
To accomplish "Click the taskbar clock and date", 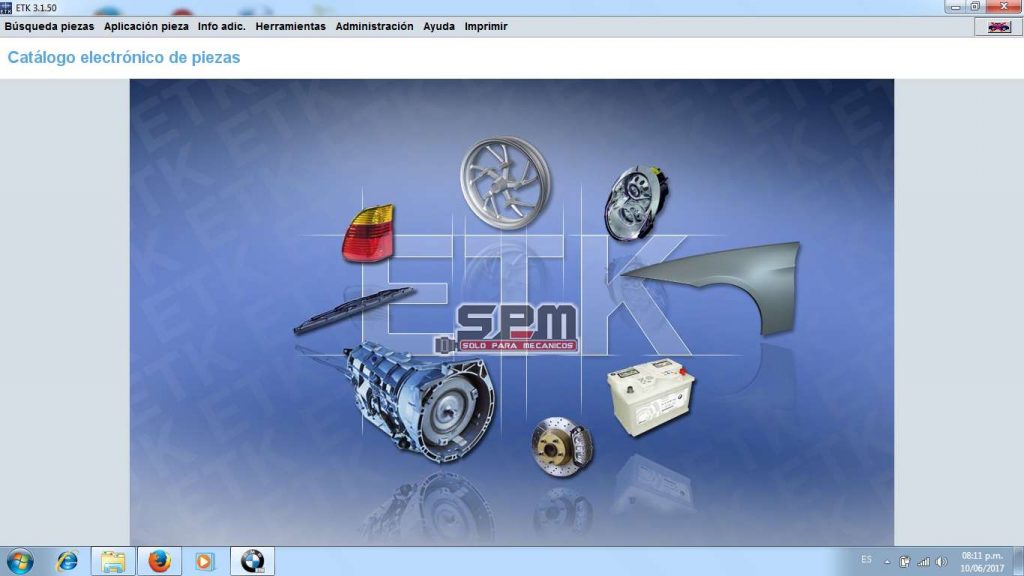I will click(x=982, y=562).
